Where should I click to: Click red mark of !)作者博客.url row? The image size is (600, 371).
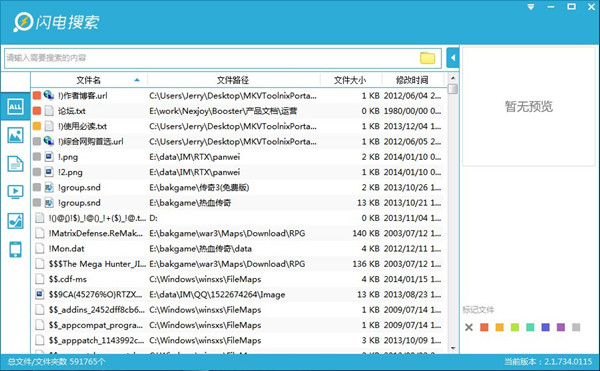pos(37,95)
